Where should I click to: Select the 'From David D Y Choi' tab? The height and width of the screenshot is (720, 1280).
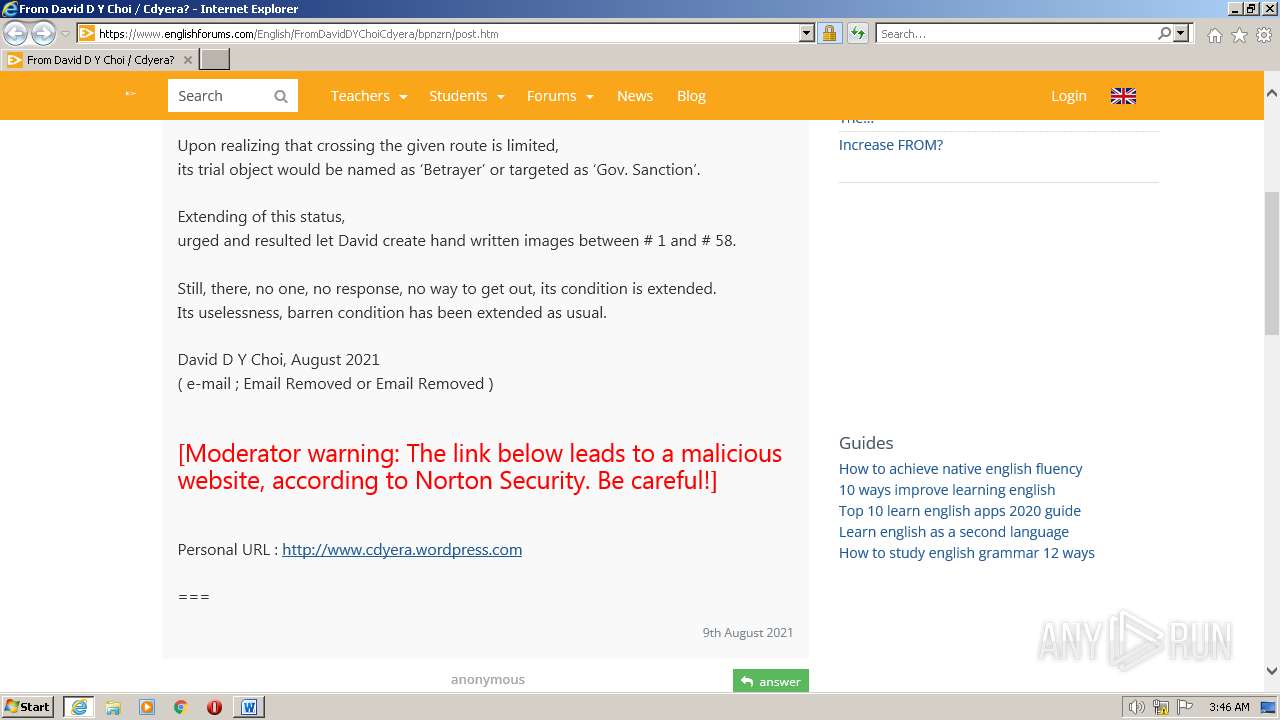tap(99, 60)
